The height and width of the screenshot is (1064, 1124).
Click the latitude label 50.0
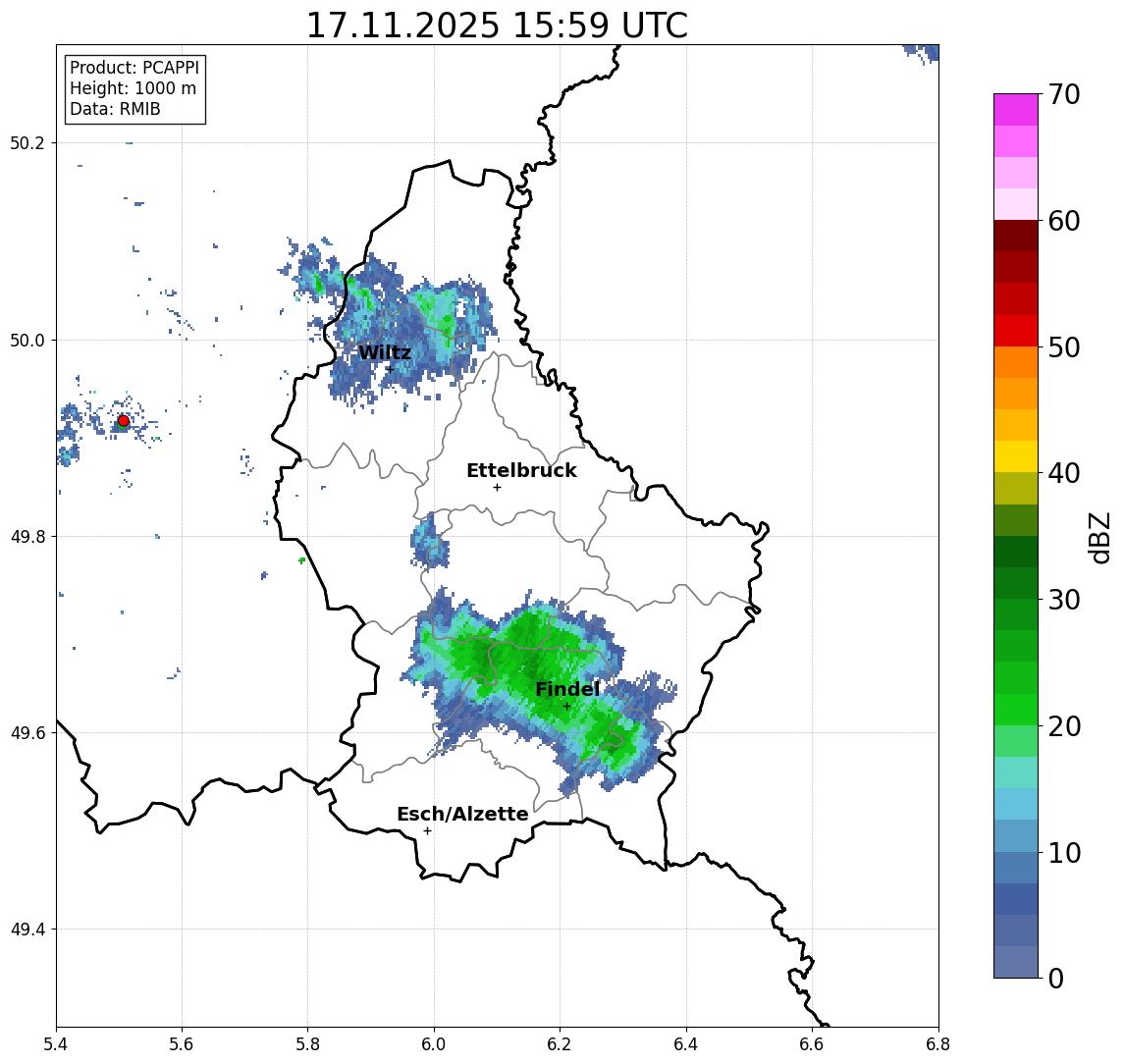click(27, 341)
